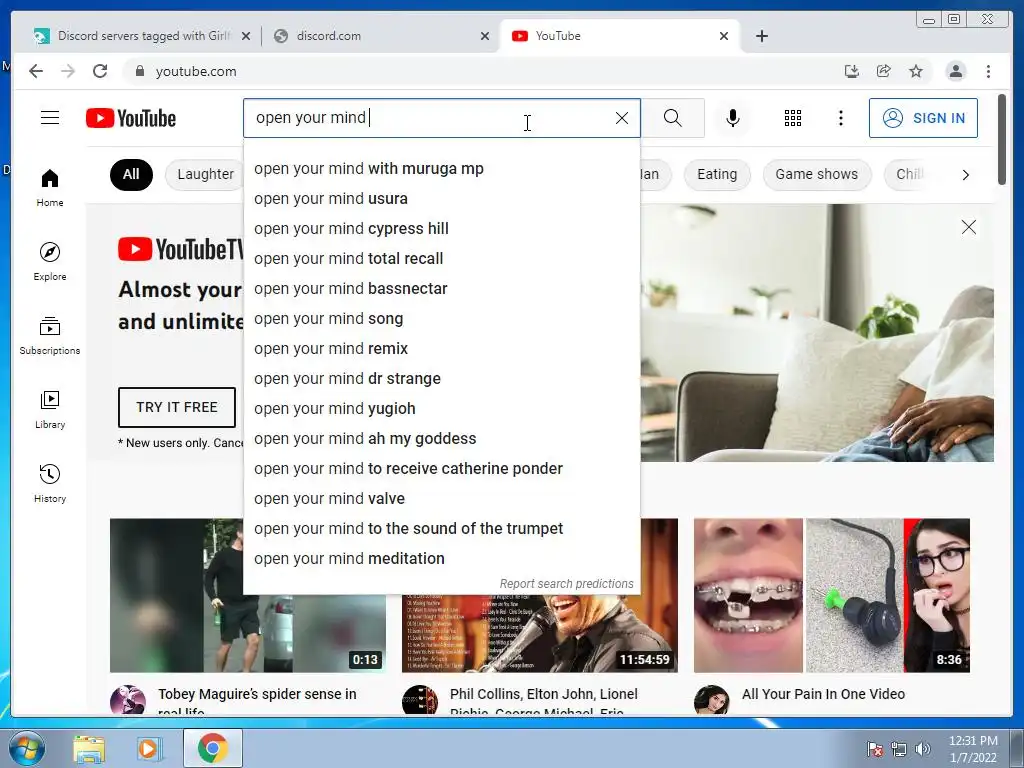
Task: Open the Chrome three-dot menu
Action: pos(988,71)
